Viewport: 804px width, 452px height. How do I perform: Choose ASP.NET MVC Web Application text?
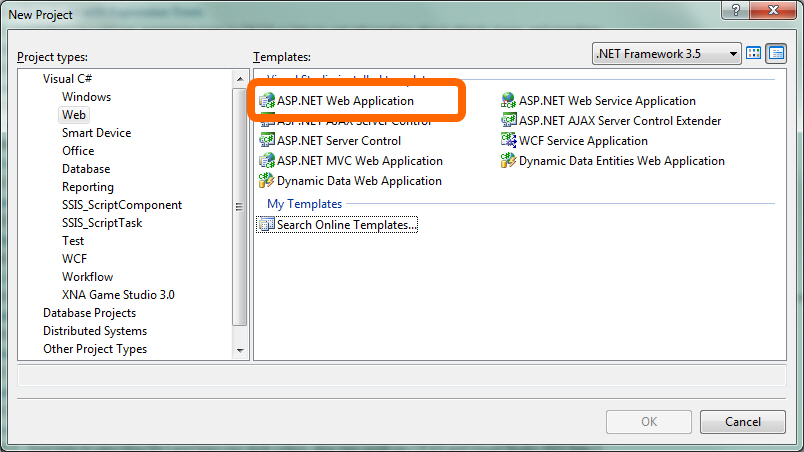(x=359, y=160)
